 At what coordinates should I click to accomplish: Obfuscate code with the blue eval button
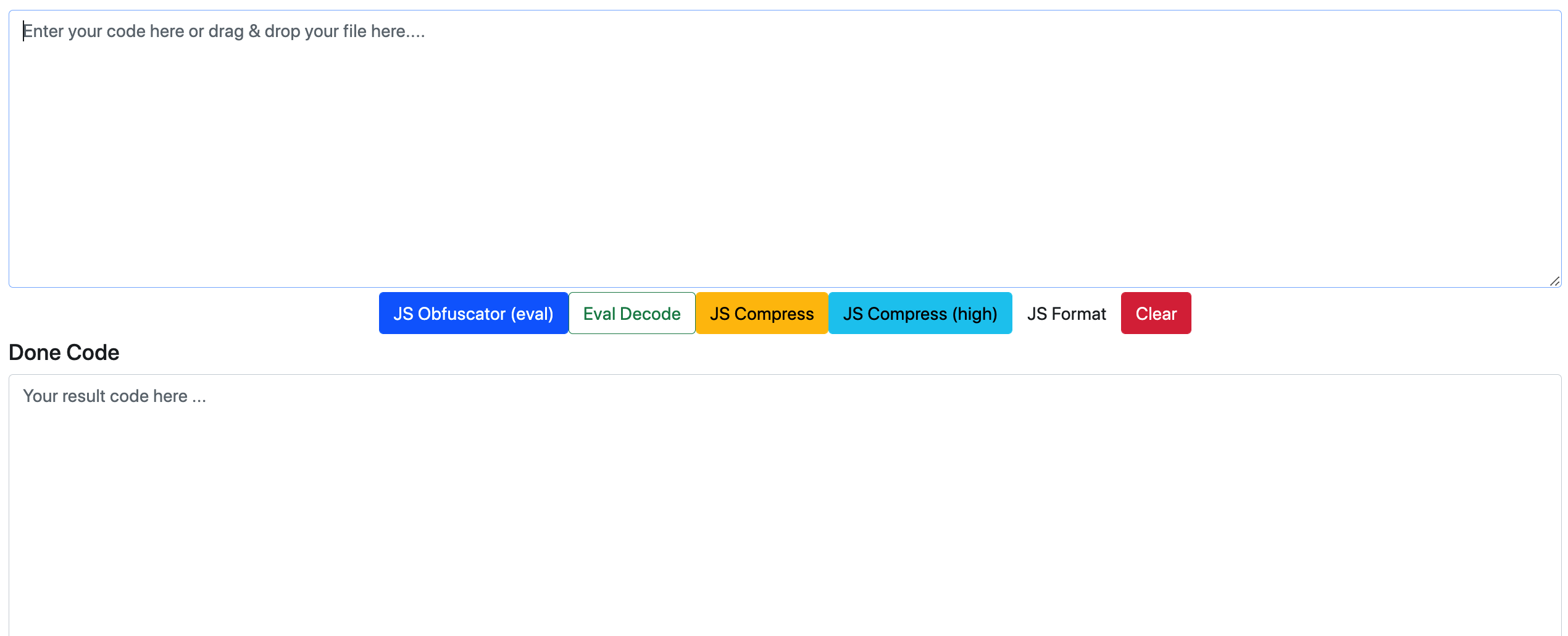pyautogui.click(x=473, y=313)
